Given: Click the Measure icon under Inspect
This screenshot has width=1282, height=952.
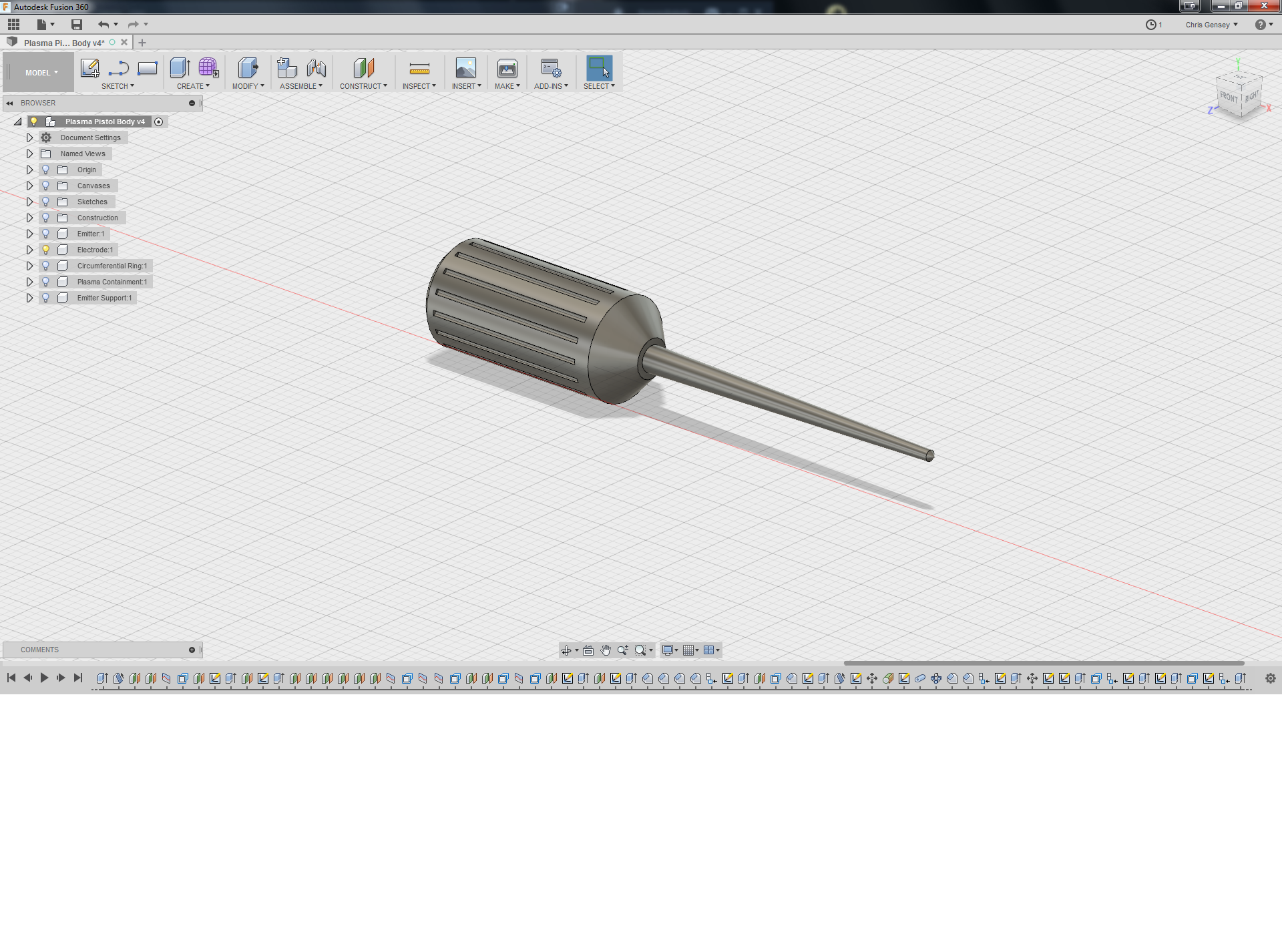Looking at the screenshot, I should pyautogui.click(x=419, y=68).
